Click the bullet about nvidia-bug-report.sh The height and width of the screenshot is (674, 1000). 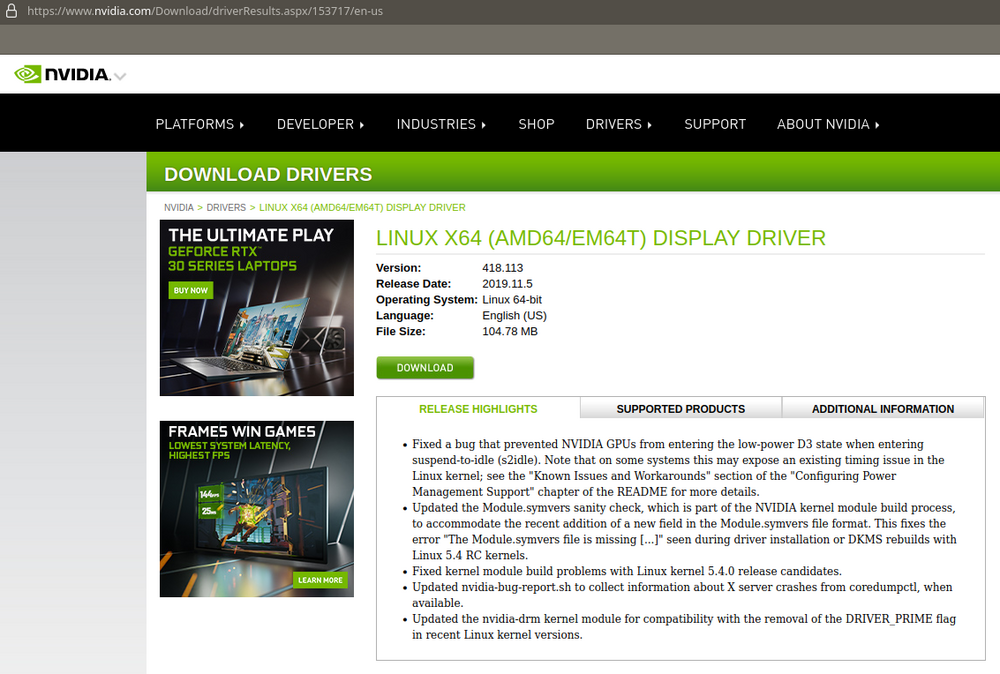(x=682, y=594)
